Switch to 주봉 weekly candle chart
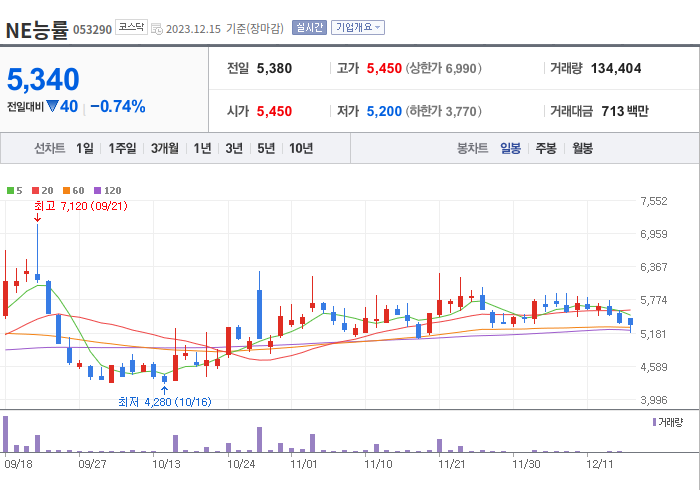 click(546, 148)
